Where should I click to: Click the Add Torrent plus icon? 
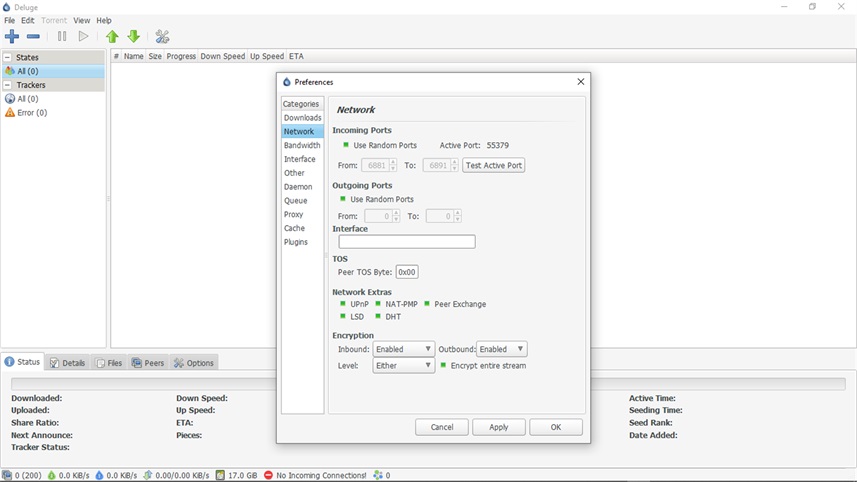coord(12,37)
